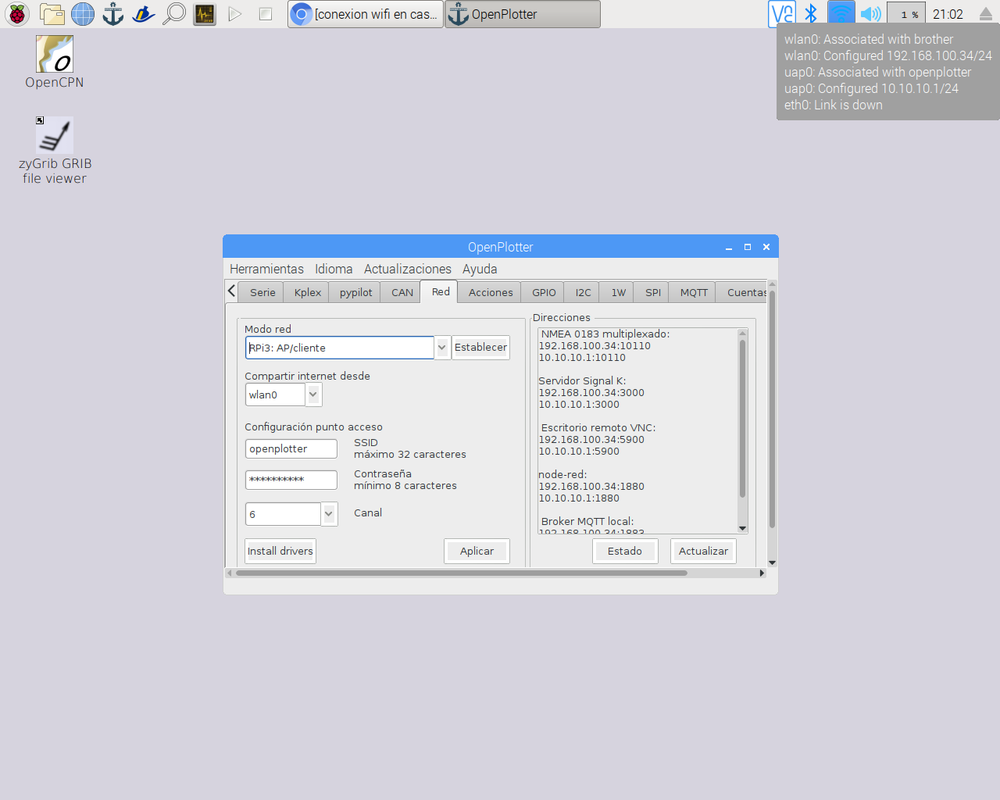The image size is (1000, 800).
Task: Open the VNC server tray icon
Action: pos(781,14)
